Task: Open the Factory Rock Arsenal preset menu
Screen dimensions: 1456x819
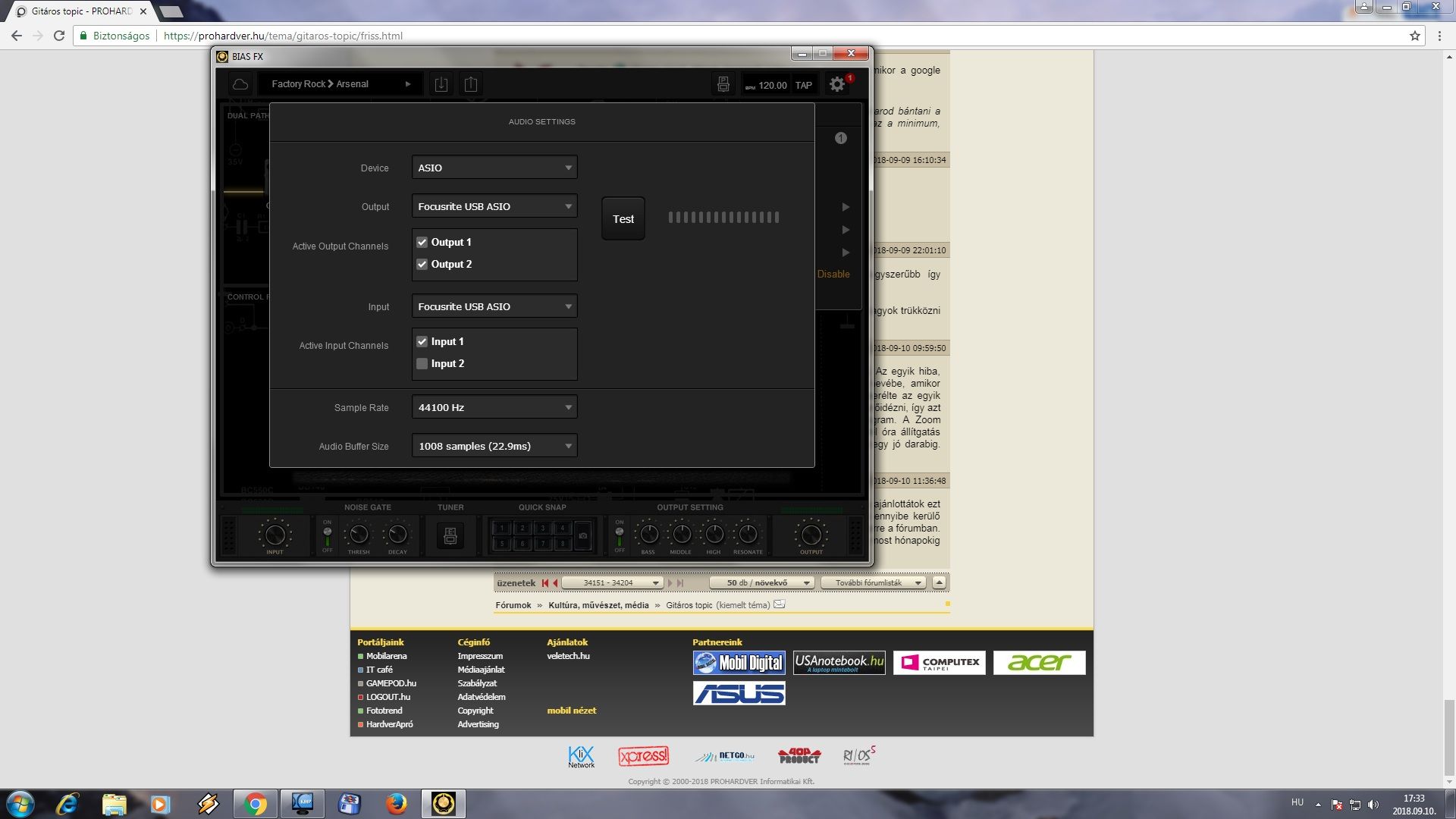Action: [x=340, y=84]
